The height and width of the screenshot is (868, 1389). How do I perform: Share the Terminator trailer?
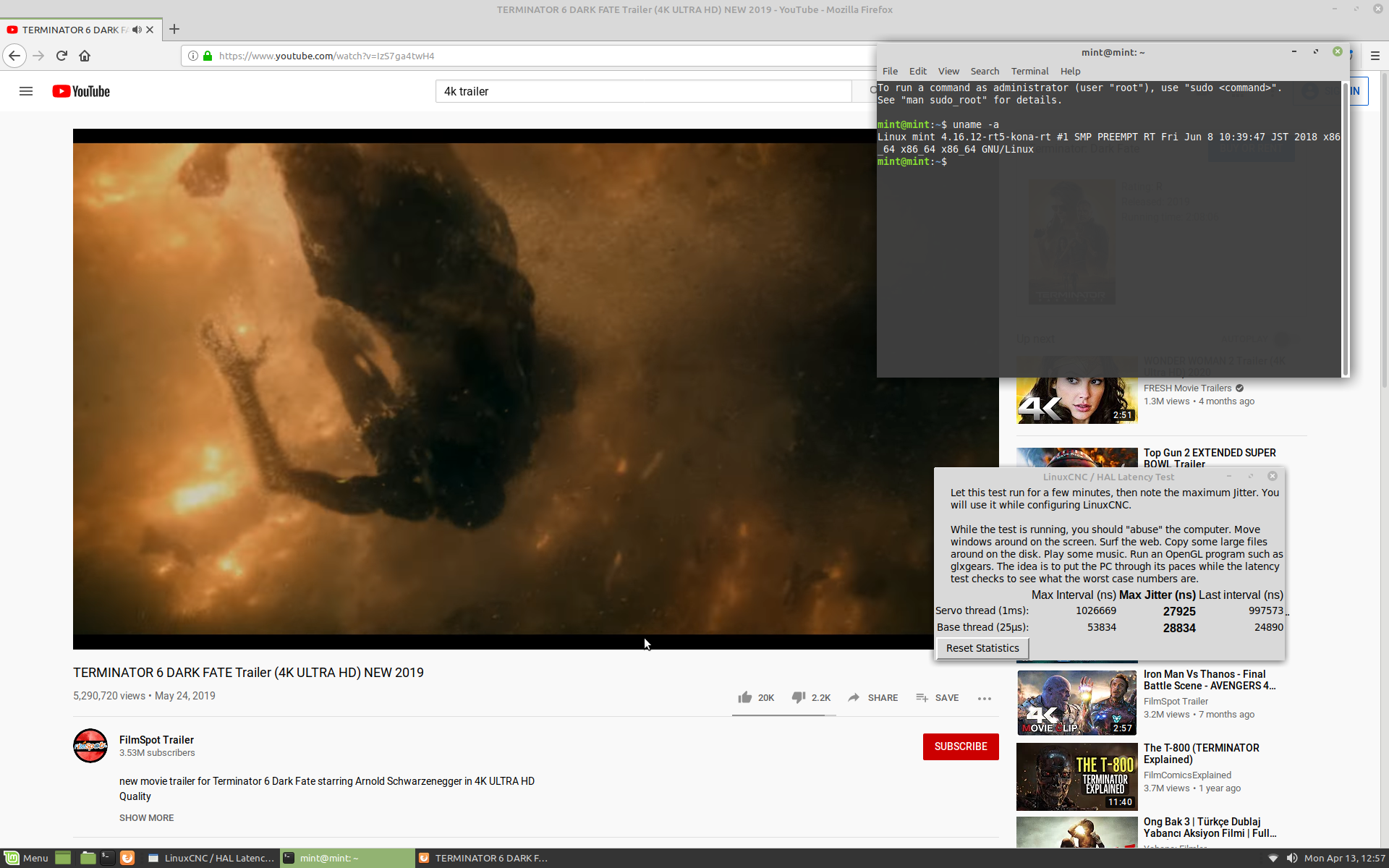click(x=872, y=697)
